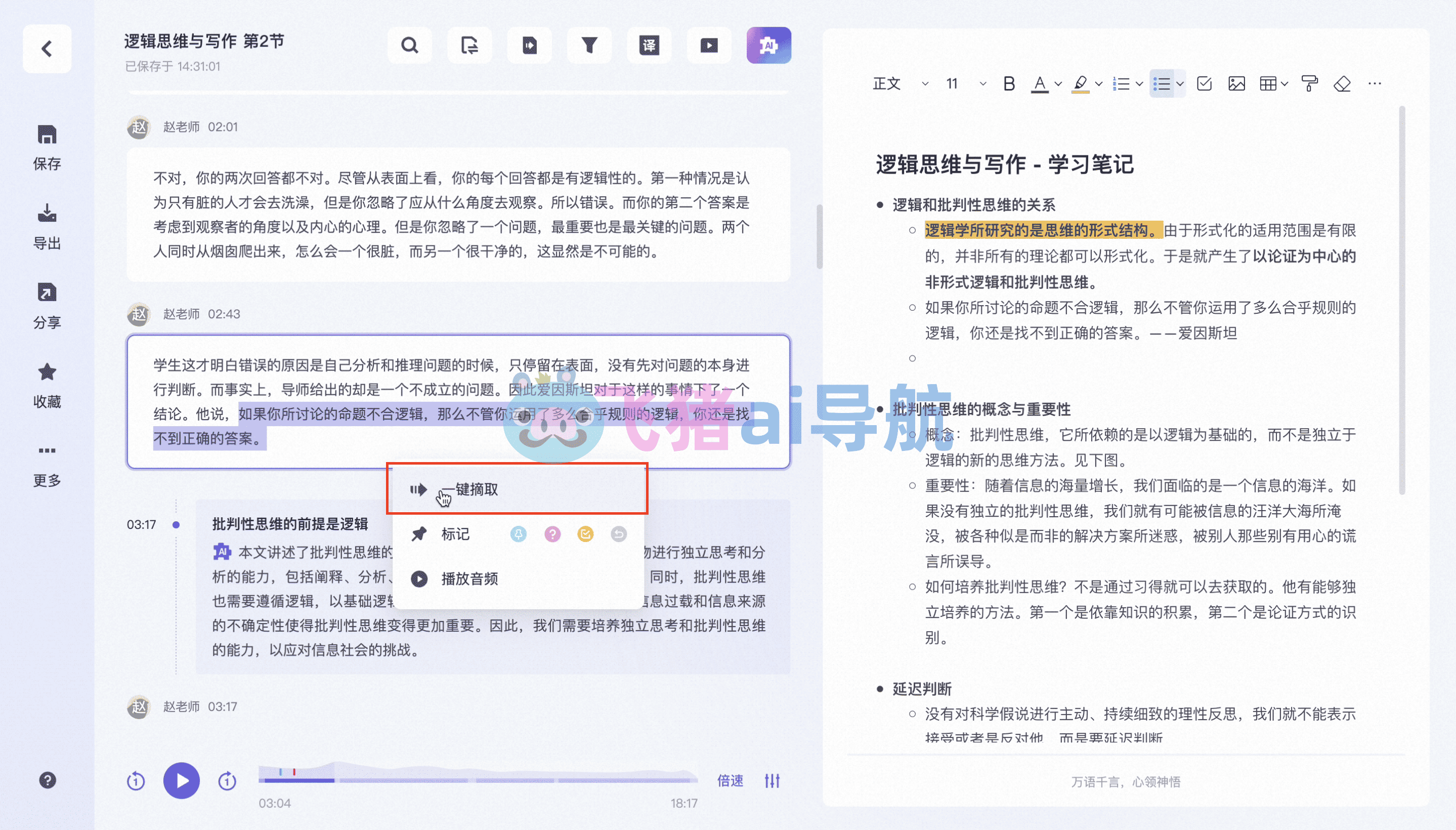The height and width of the screenshot is (830, 1456).
Task: Add to favorites with the 收藏 star
Action: tap(47, 385)
